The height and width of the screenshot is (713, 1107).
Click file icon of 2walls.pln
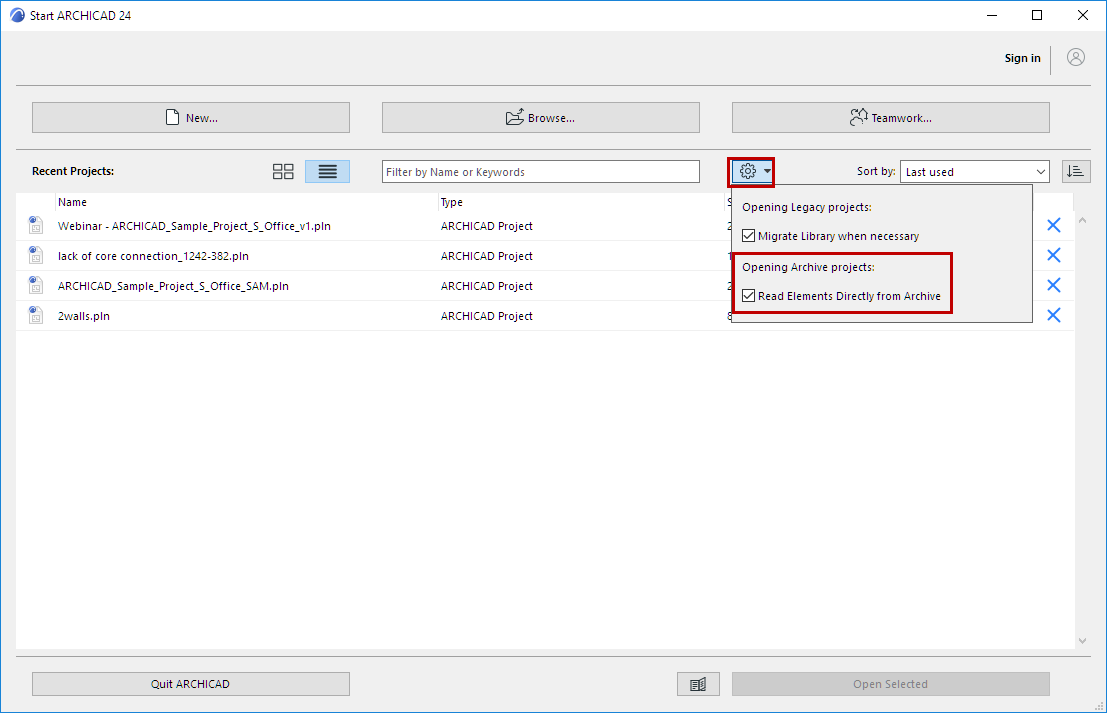[x=35, y=315]
